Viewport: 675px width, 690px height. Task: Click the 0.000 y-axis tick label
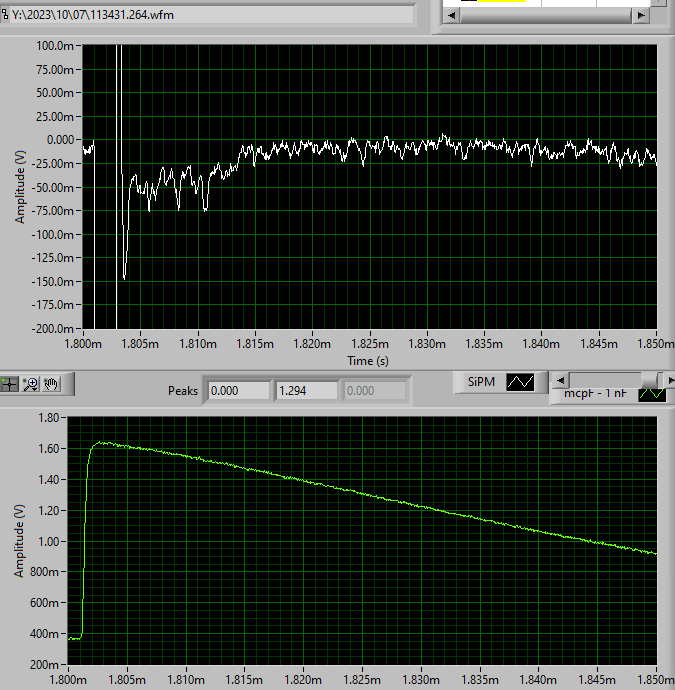click(60, 140)
